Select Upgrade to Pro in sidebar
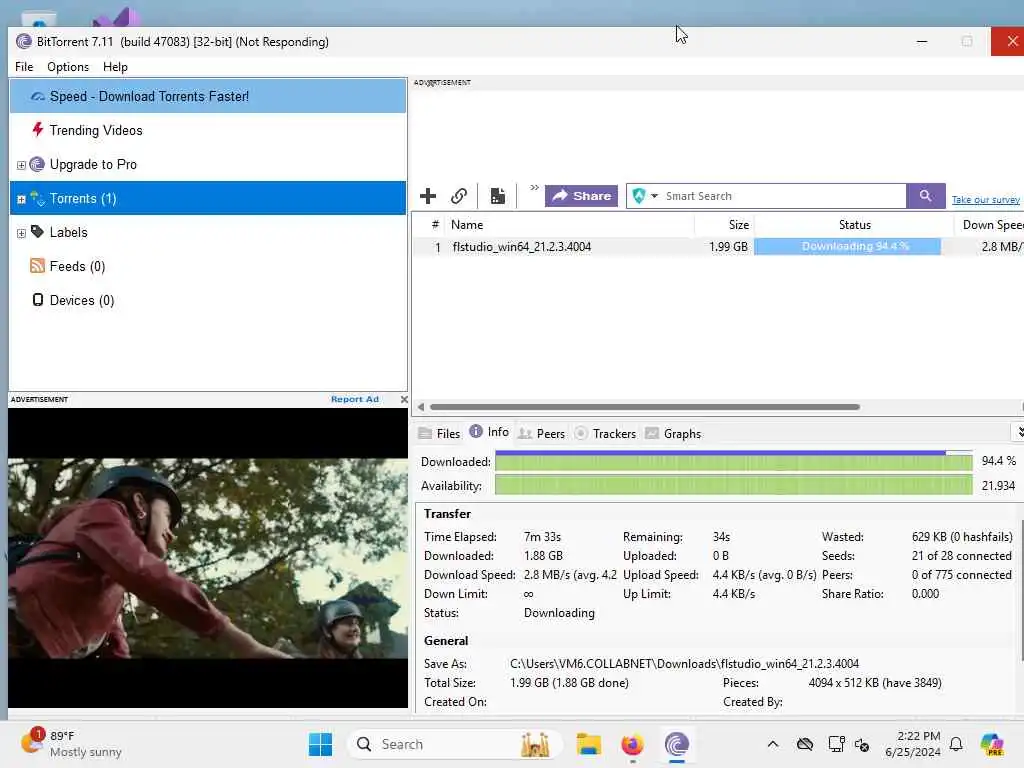This screenshot has height=768, width=1024. tap(208, 164)
